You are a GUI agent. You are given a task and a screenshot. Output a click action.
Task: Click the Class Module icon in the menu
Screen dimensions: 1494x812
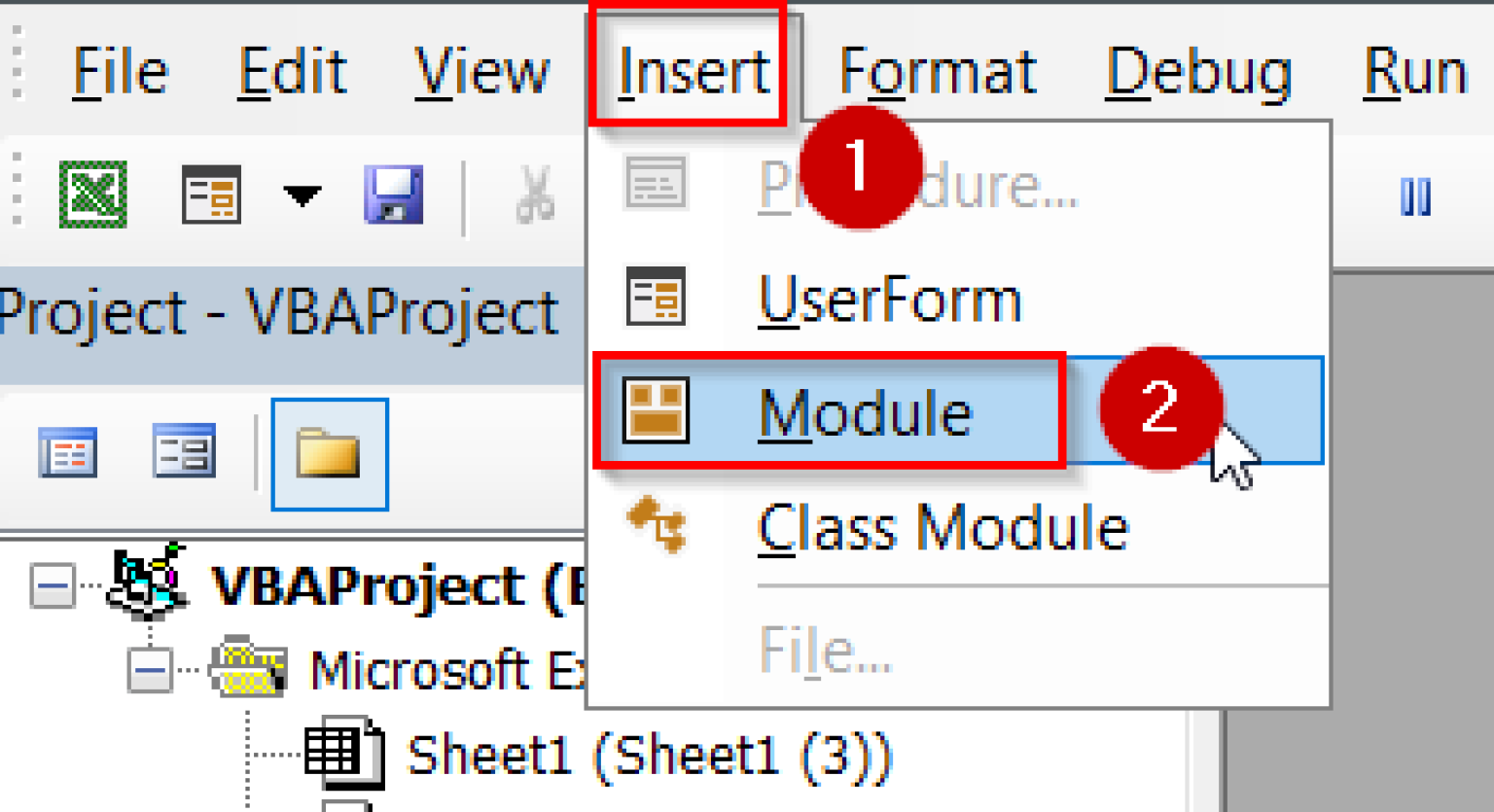click(657, 526)
